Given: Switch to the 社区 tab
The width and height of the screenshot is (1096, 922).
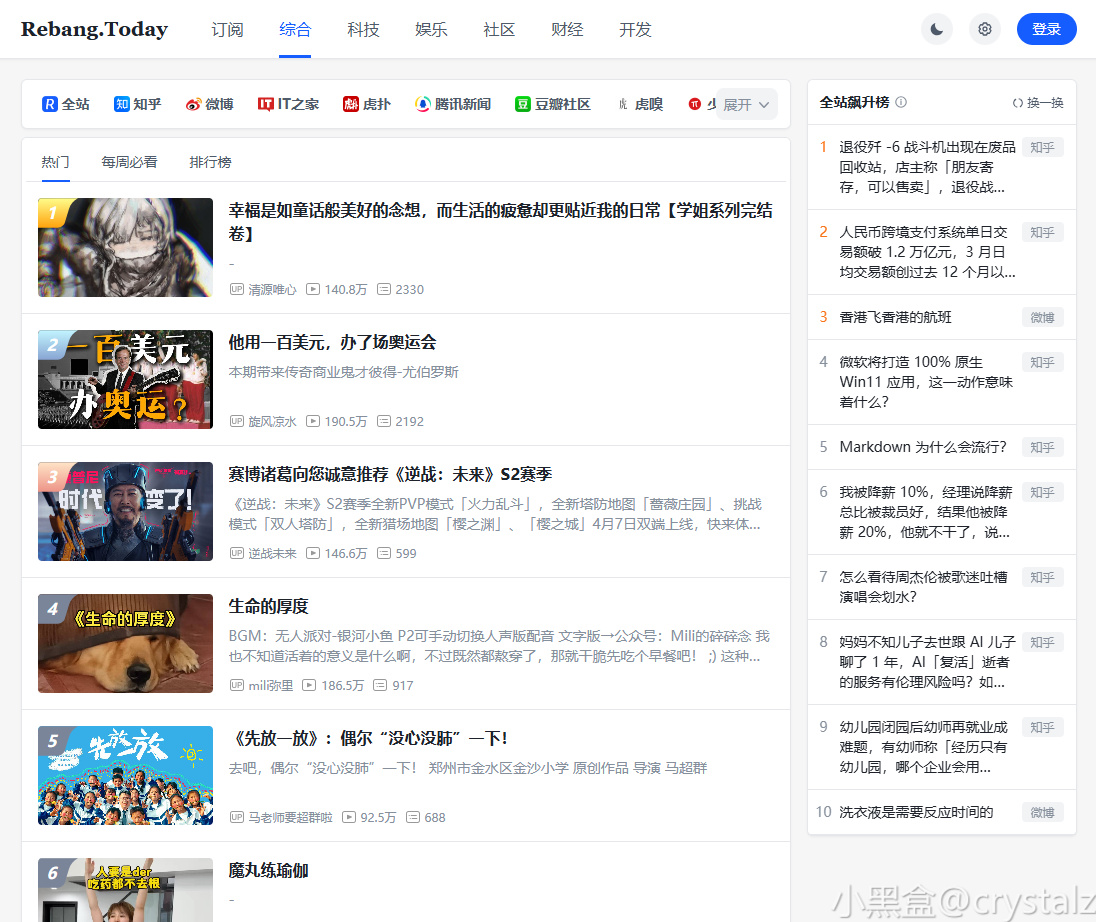Looking at the screenshot, I should pyautogui.click(x=498, y=29).
